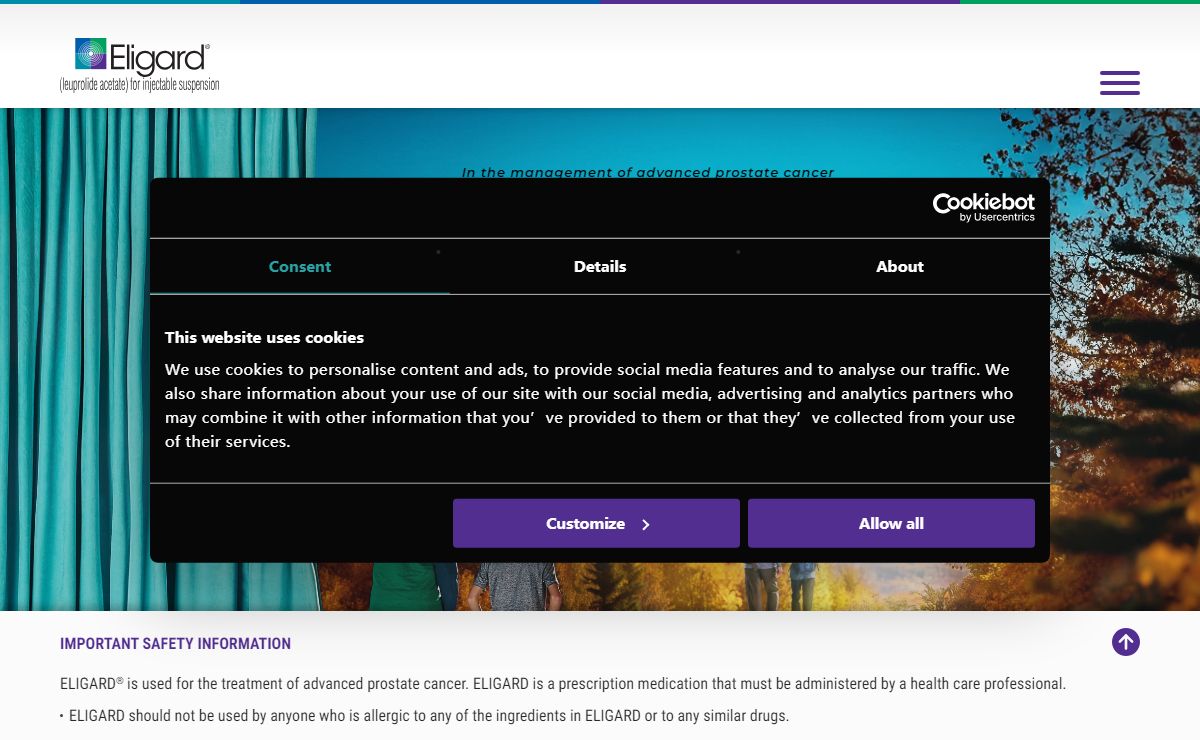Open the Cookiebot by Usercentrics logo
This screenshot has width=1200, height=740.
pos(984,207)
